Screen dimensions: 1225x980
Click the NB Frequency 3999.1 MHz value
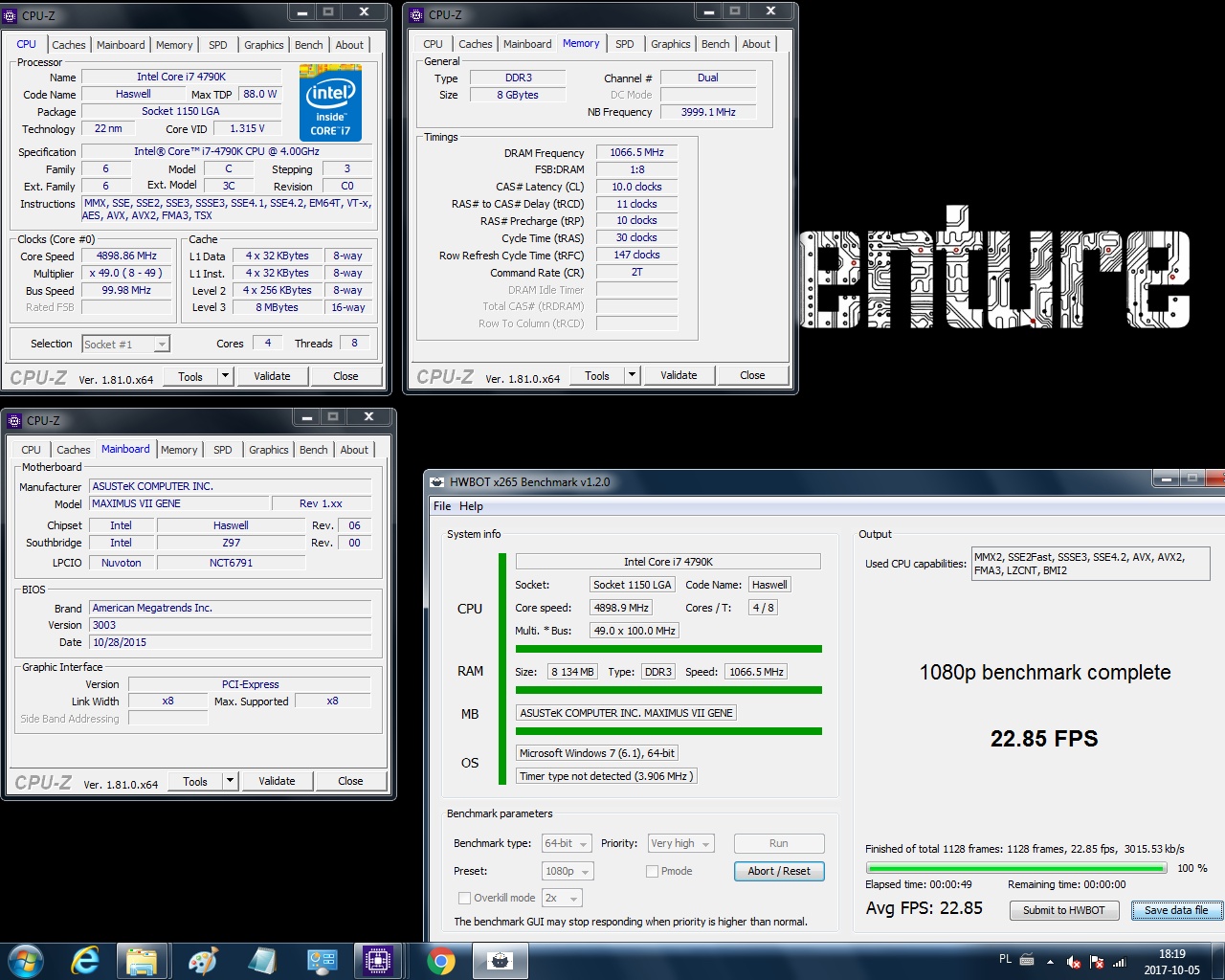click(708, 112)
